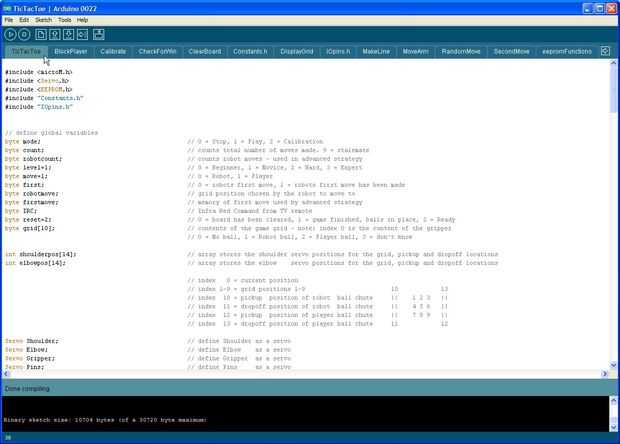Click the 'Done compiling' status message
620x444 pixels.
point(27,389)
